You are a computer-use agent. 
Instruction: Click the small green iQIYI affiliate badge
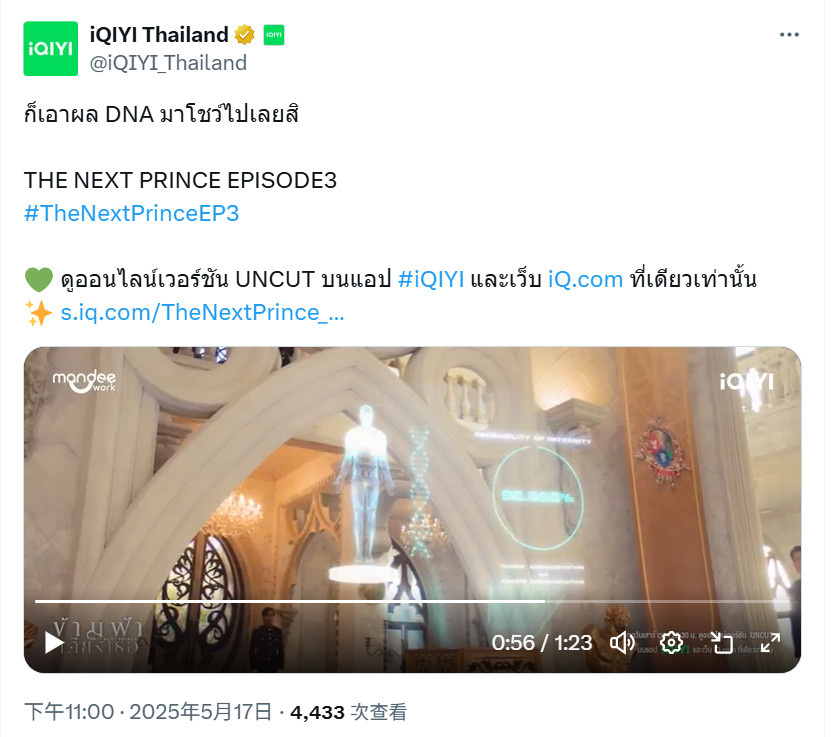pyautogui.click(x=273, y=35)
